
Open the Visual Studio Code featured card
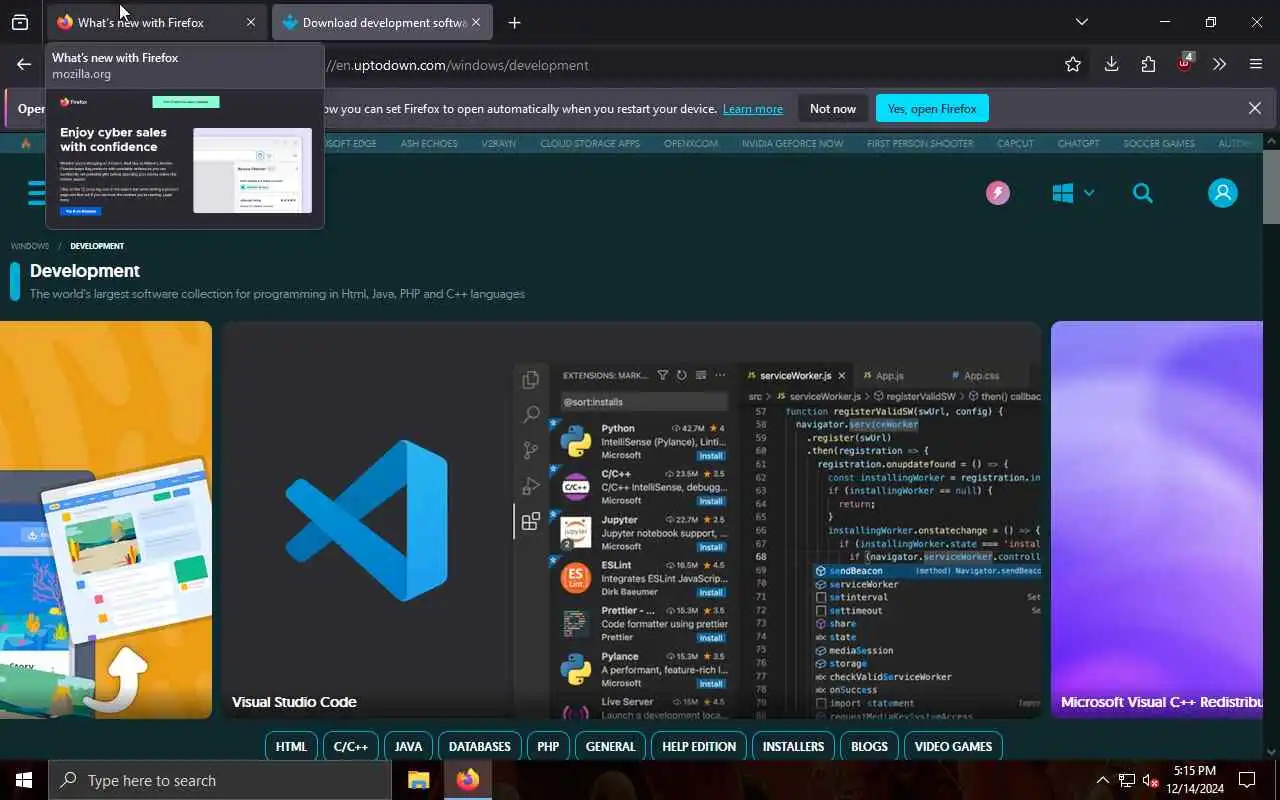[x=632, y=520]
